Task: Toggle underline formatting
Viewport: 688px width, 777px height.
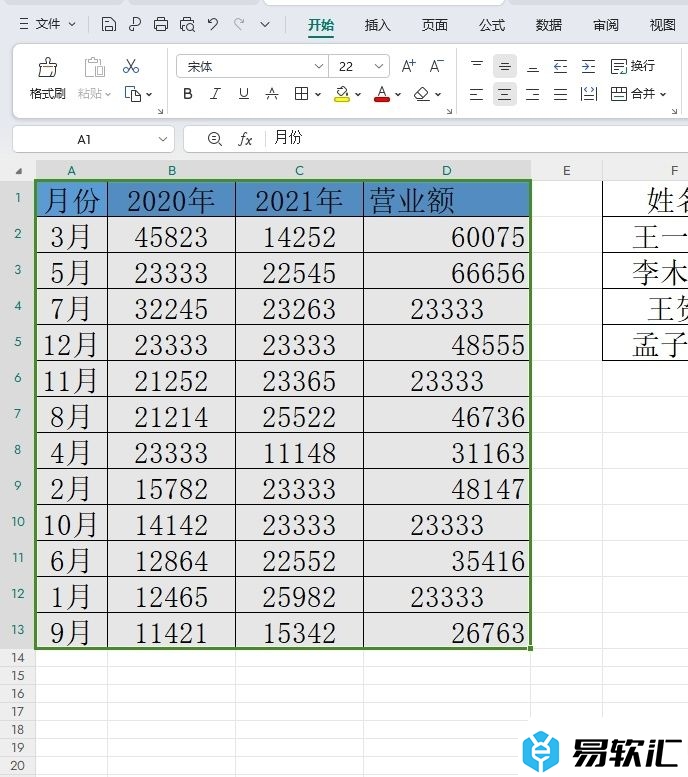Action: (243, 94)
